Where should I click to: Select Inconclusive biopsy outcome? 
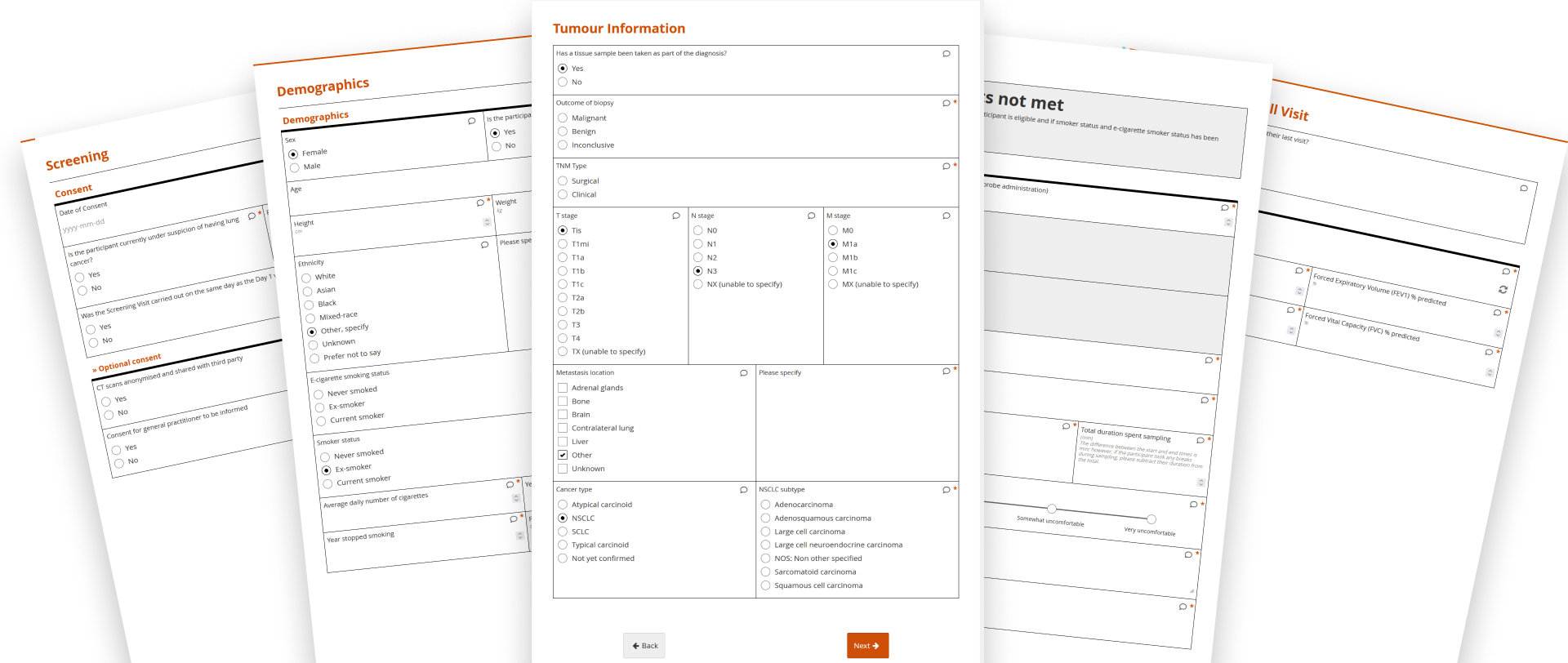[x=563, y=145]
